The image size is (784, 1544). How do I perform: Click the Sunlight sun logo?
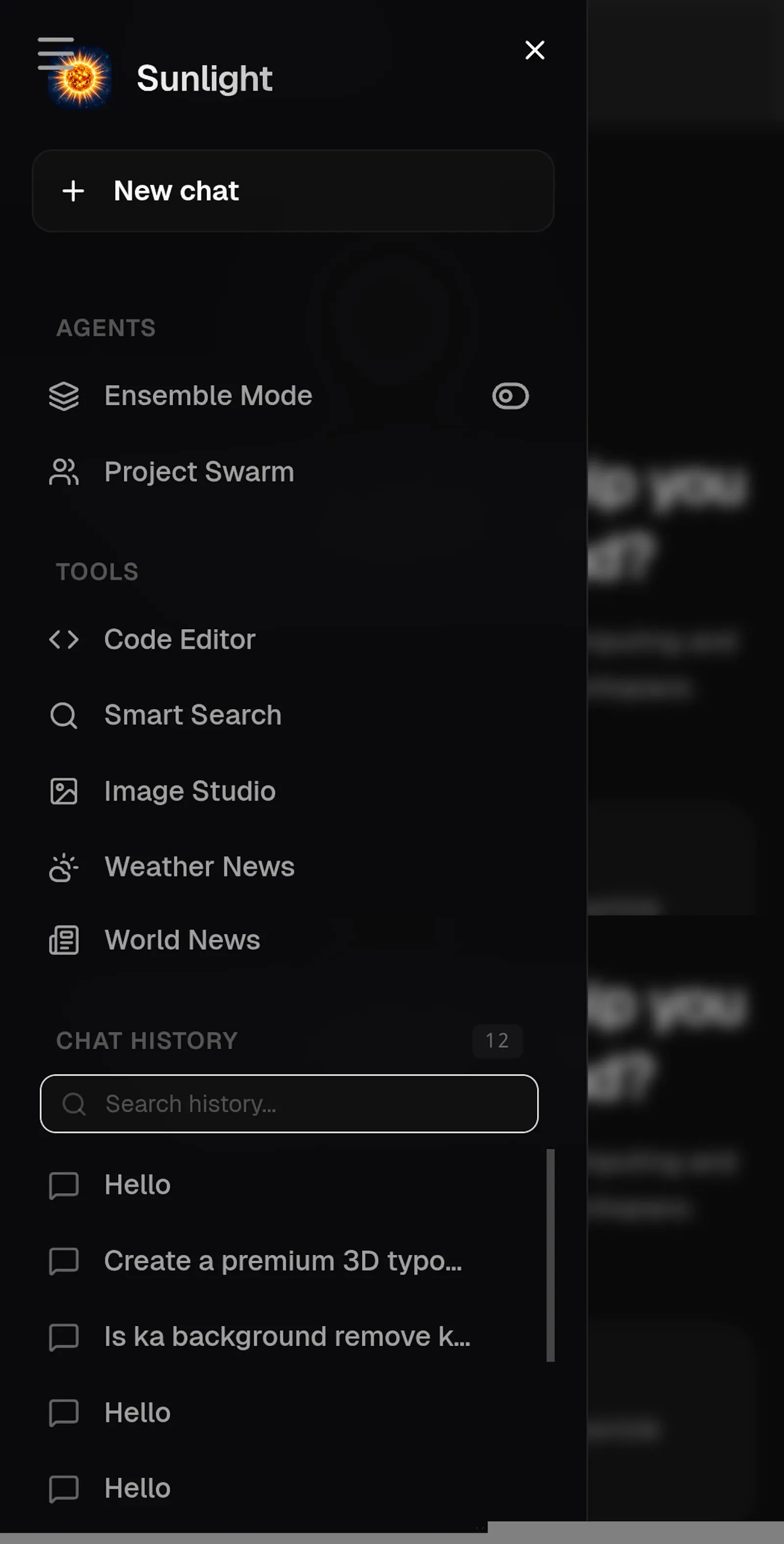click(80, 78)
